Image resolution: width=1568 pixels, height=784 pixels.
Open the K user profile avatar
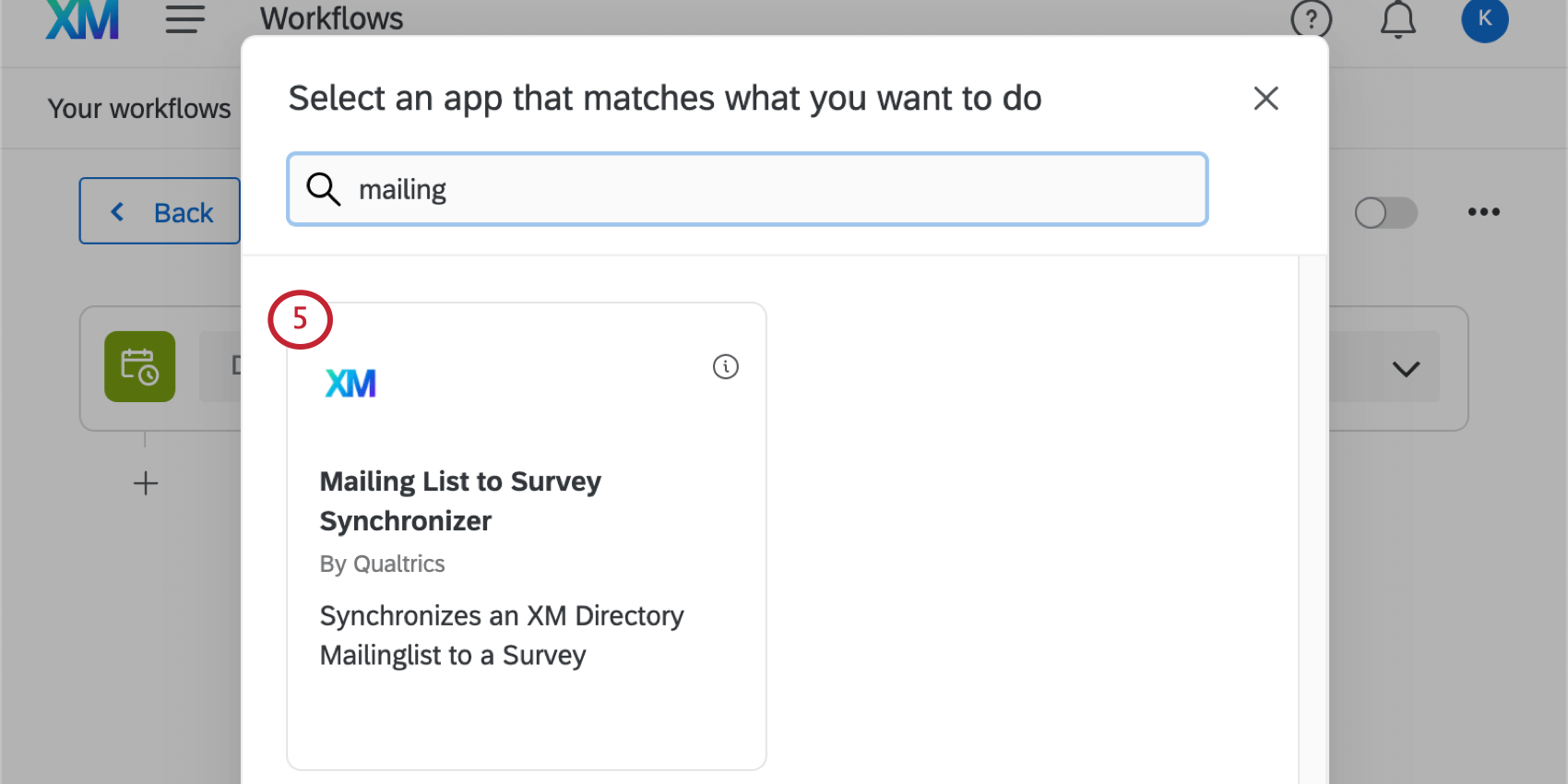(1484, 18)
